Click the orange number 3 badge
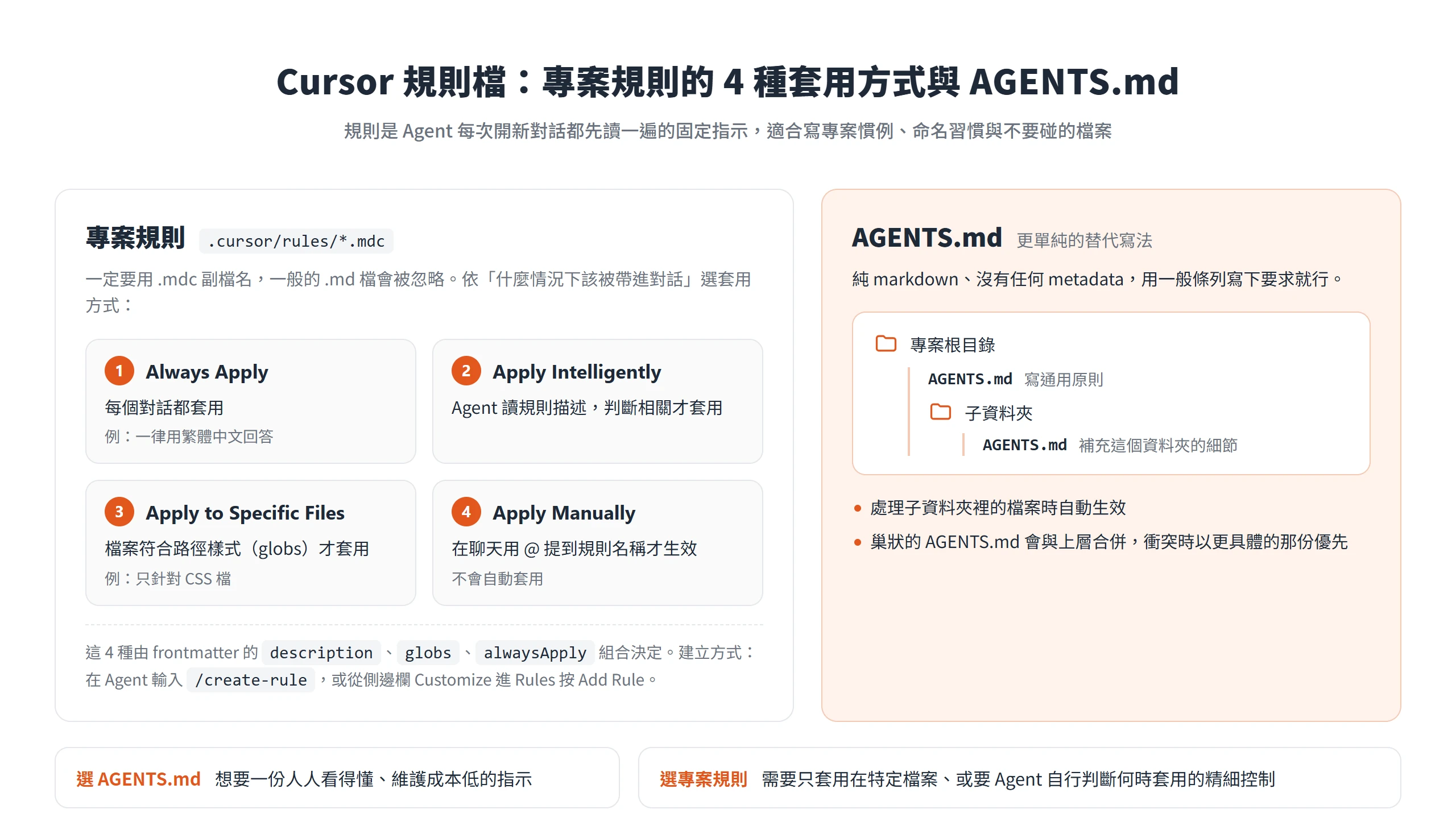This screenshot has height=822, width=1456. pyautogui.click(x=119, y=512)
